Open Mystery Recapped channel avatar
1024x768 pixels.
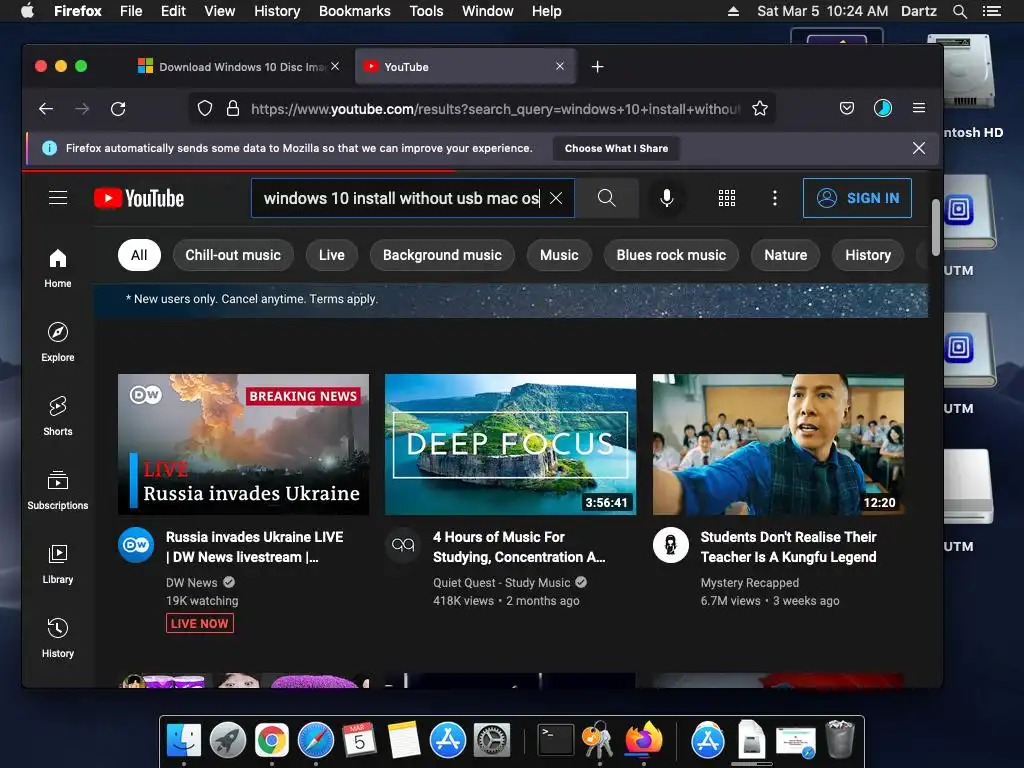[671, 545]
